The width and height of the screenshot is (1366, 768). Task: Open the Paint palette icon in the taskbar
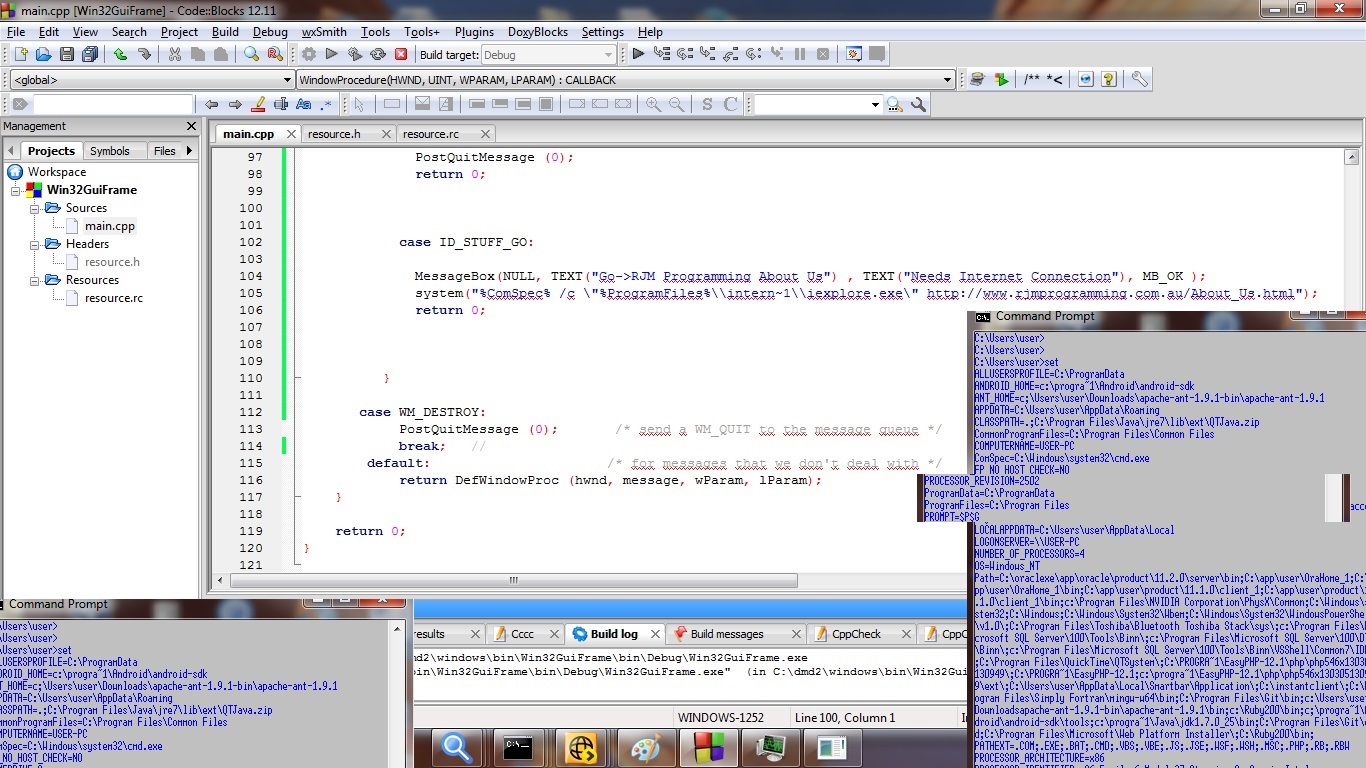(x=646, y=747)
